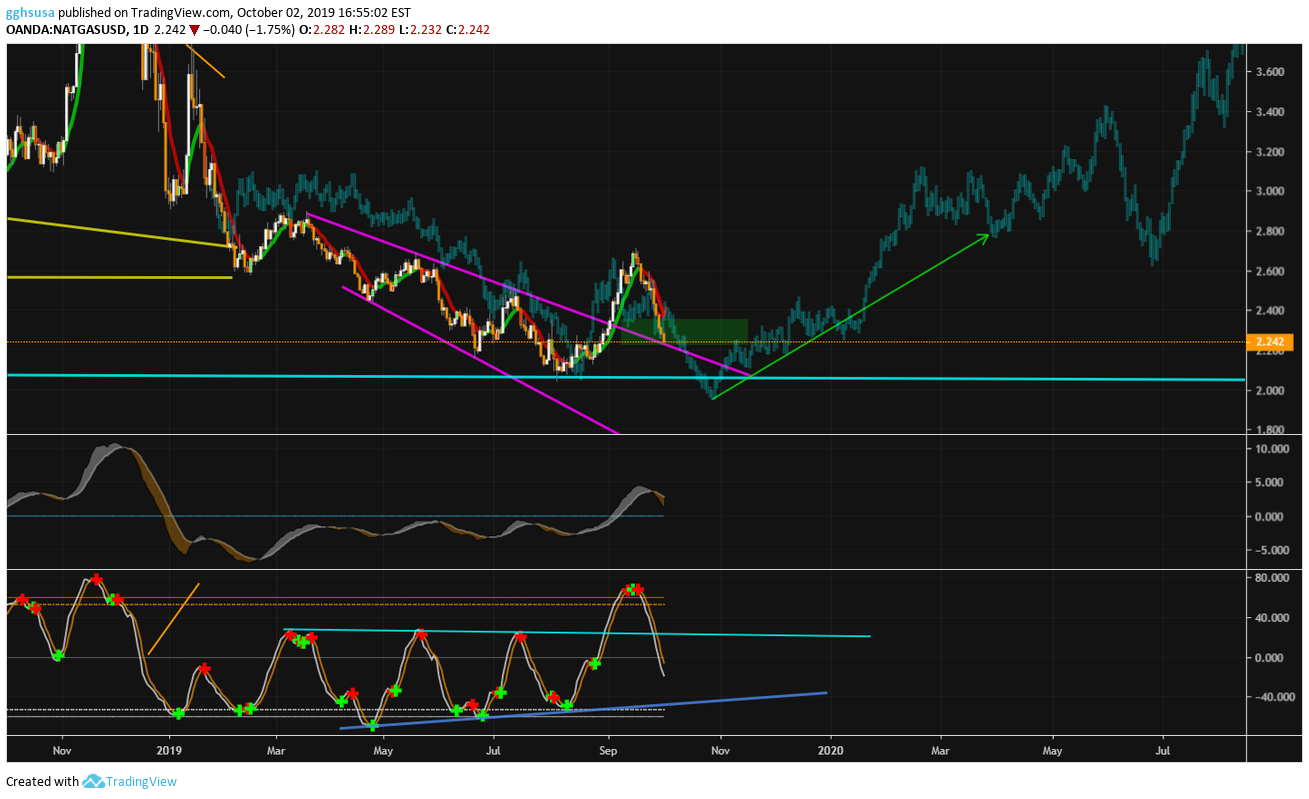Click the 10.000 indicator scale label
The width and height of the screenshot is (1309, 799).
[x=1271, y=449]
